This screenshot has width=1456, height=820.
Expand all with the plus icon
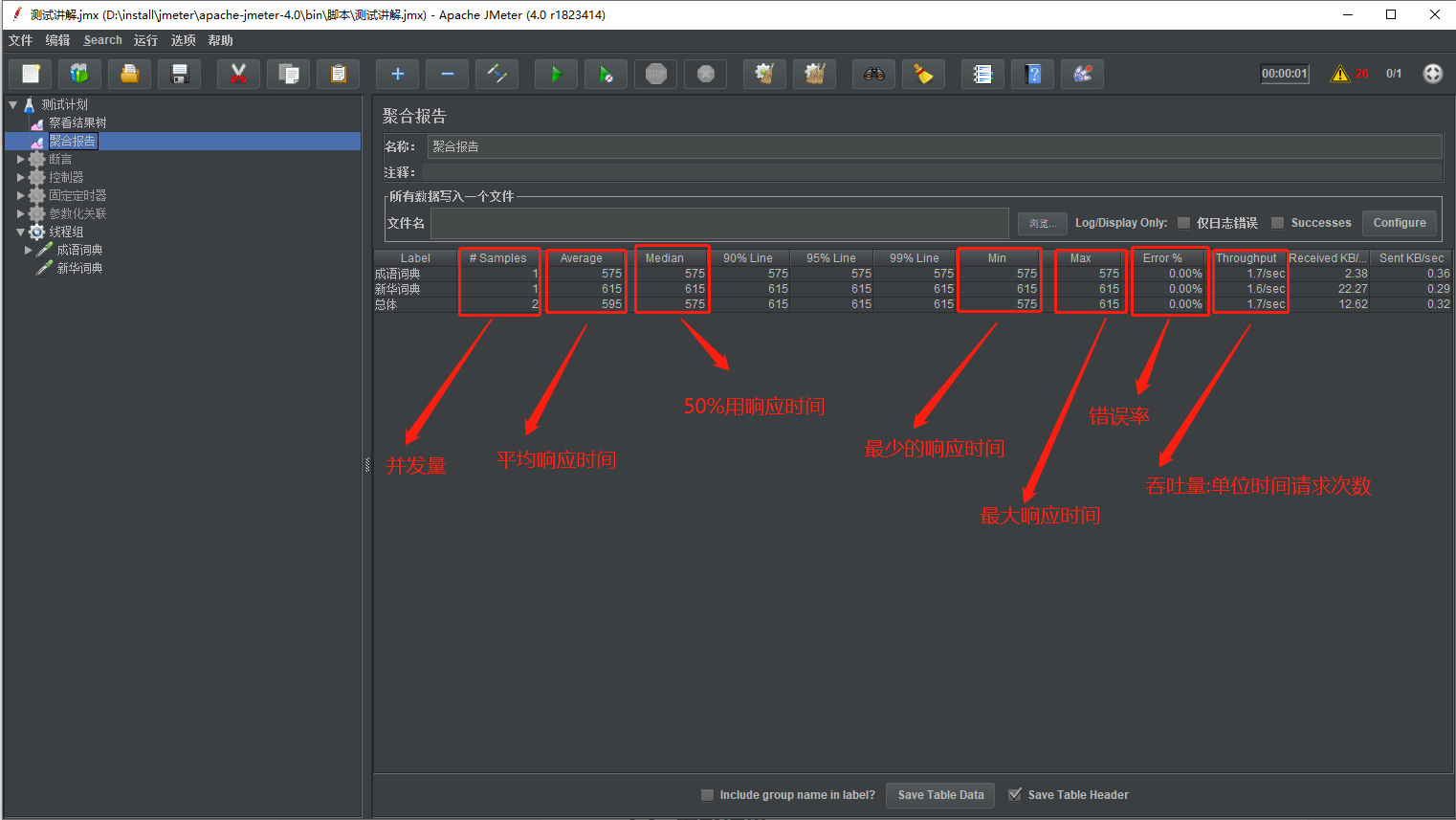[398, 74]
